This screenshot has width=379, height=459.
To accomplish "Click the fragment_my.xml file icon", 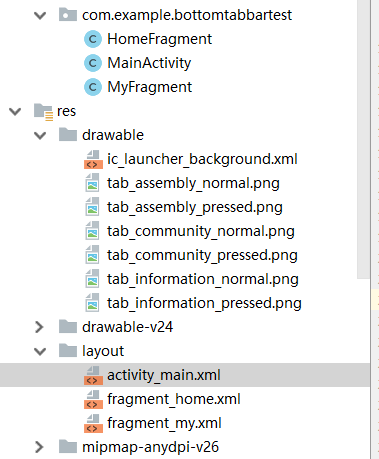I will (x=93, y=424).
